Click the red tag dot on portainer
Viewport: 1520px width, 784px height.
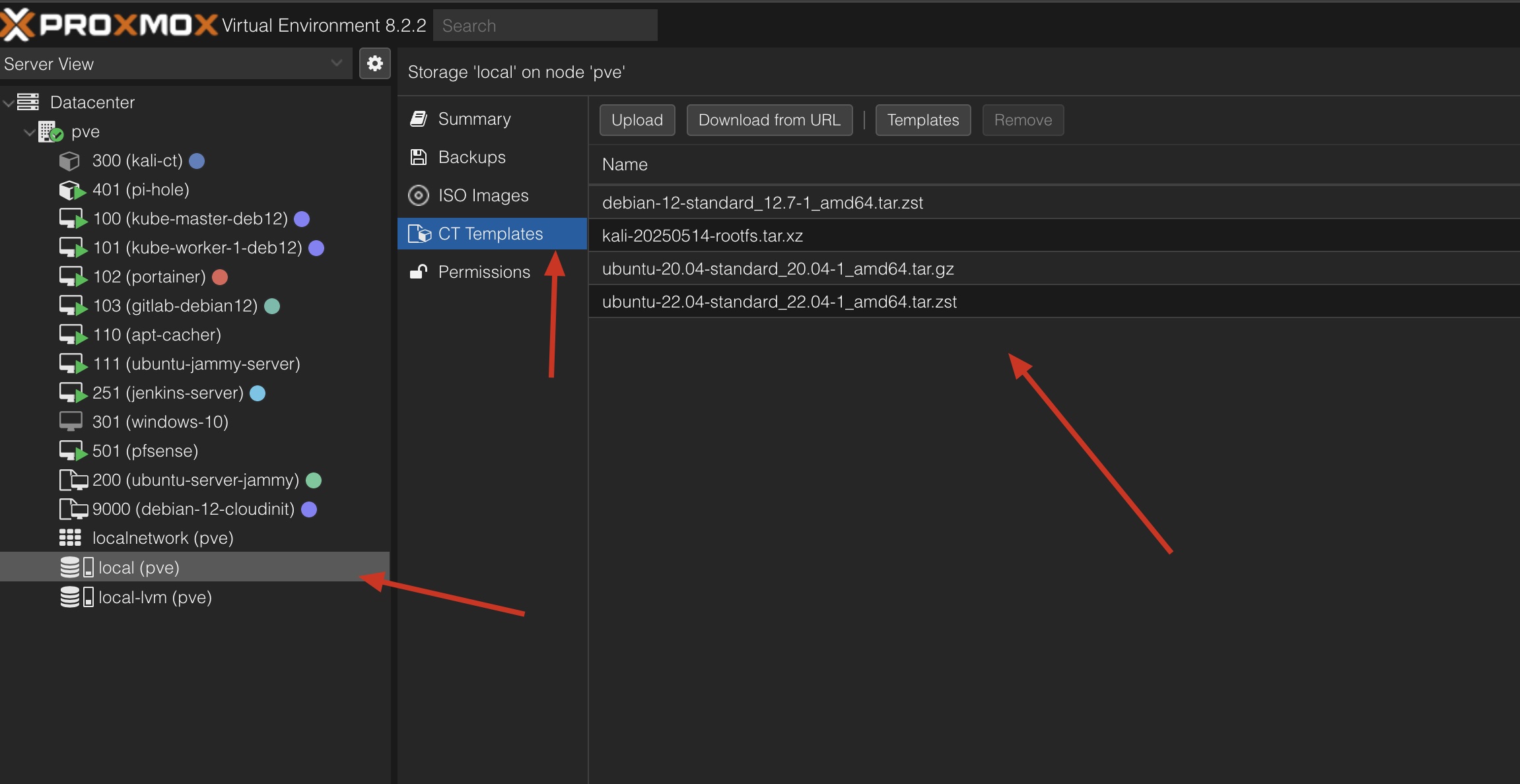click(x=220, y=277)
